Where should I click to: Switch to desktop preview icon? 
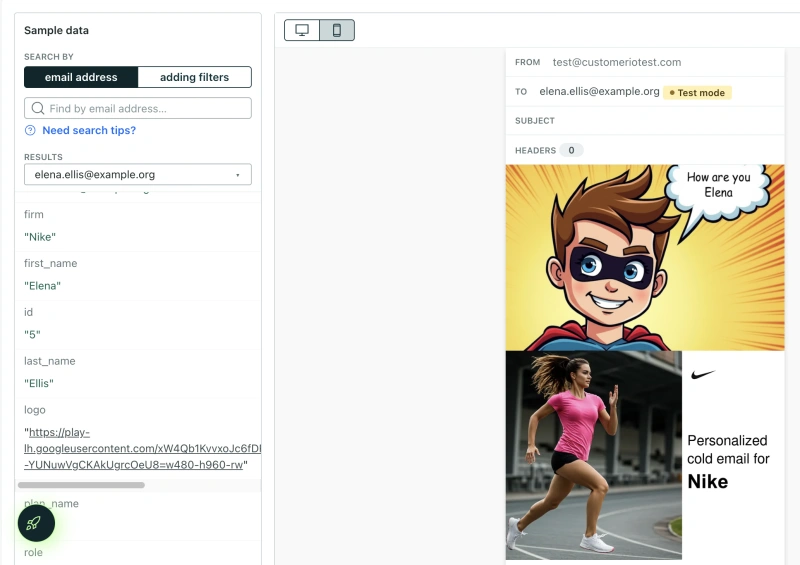[x=302, y=30]
